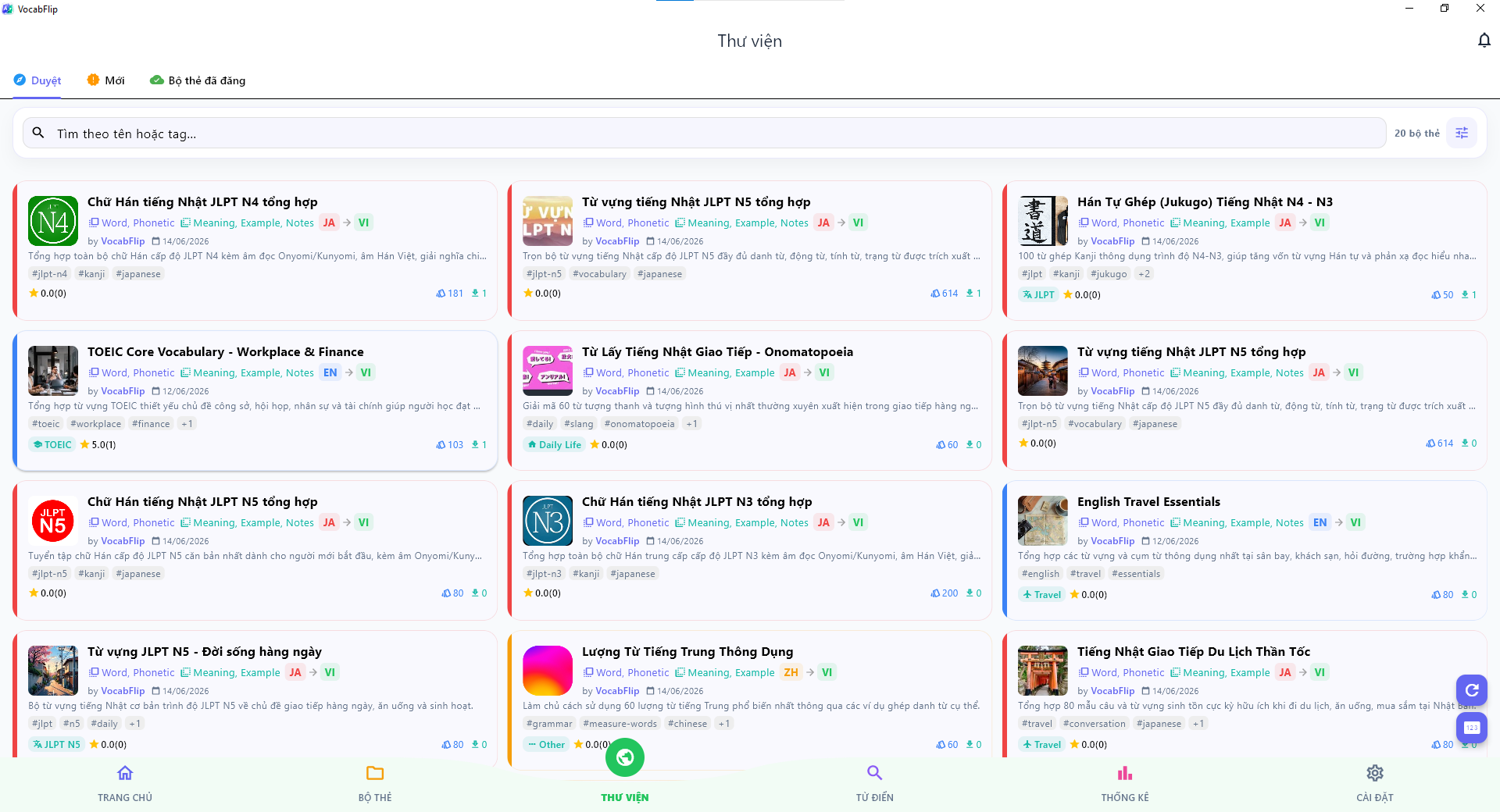Open English Travel Essentials deck title
Image resolution: width=1500 pixels, height=812 pixels.
(x=1148, y=502)
